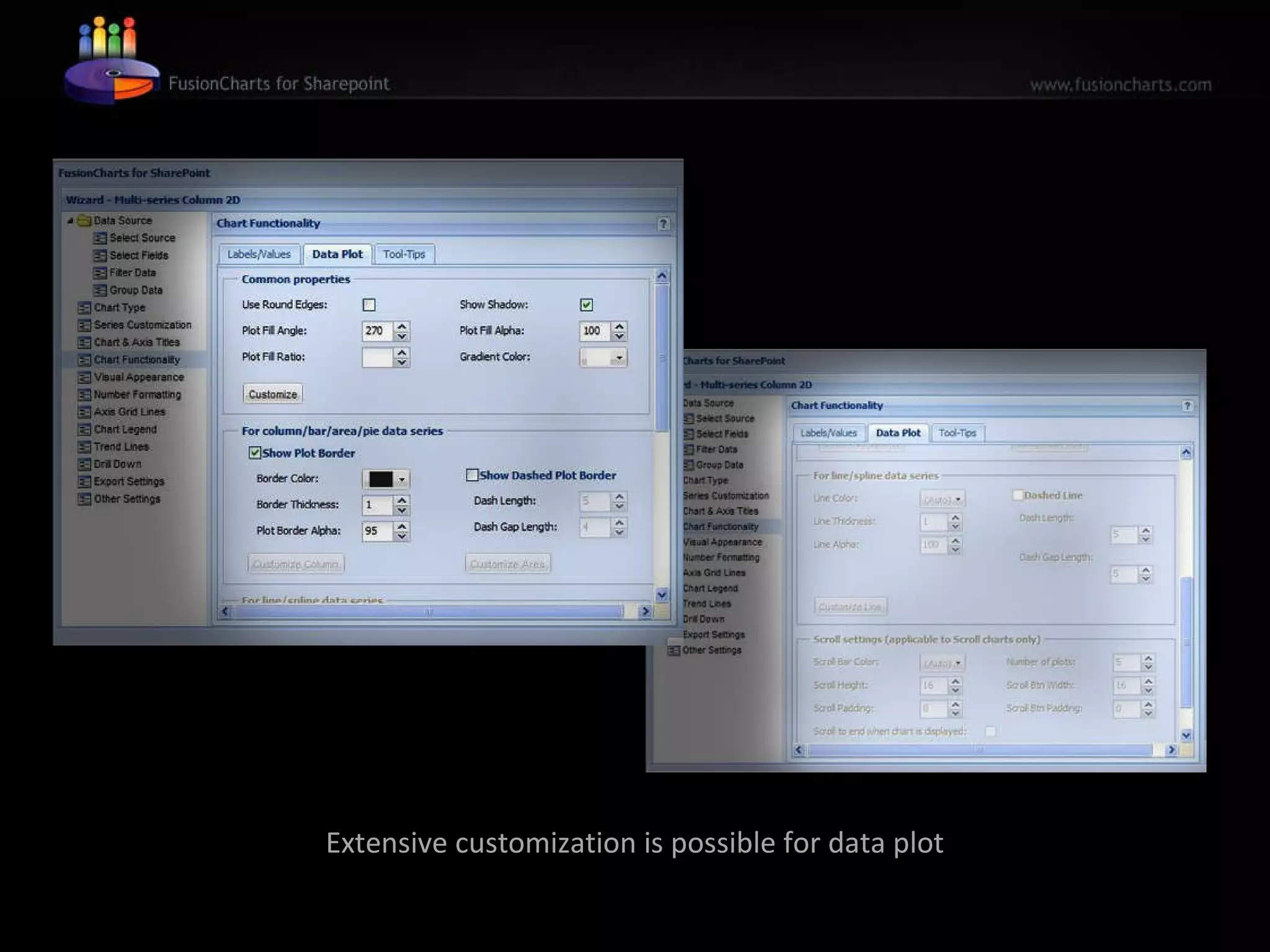Uncheck the Show Plot Border checkbox

[x=255, y=452]
